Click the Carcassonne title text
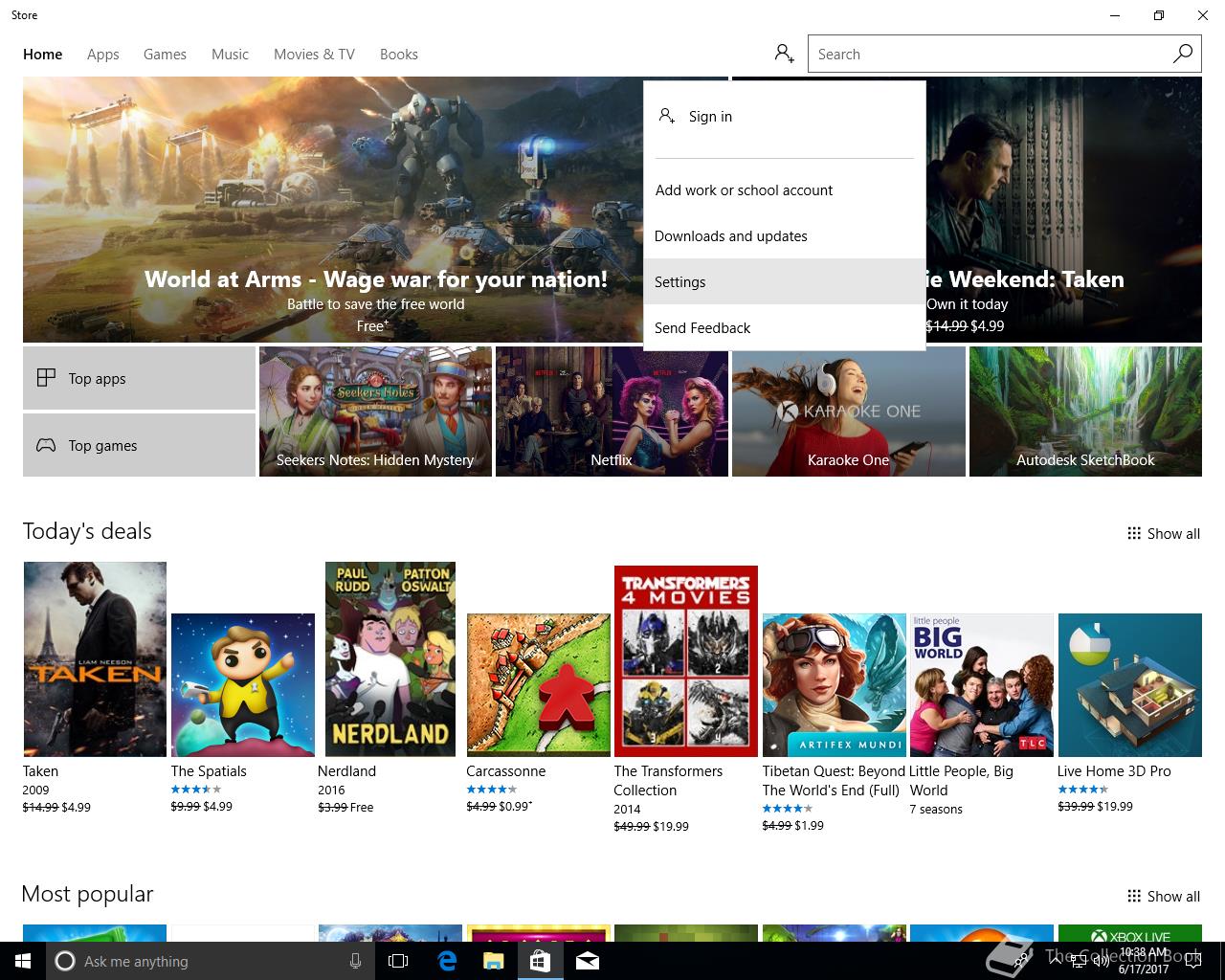The height and width of the screenshot is (980, 1225). pyautogui.click(x=506, y=771)
